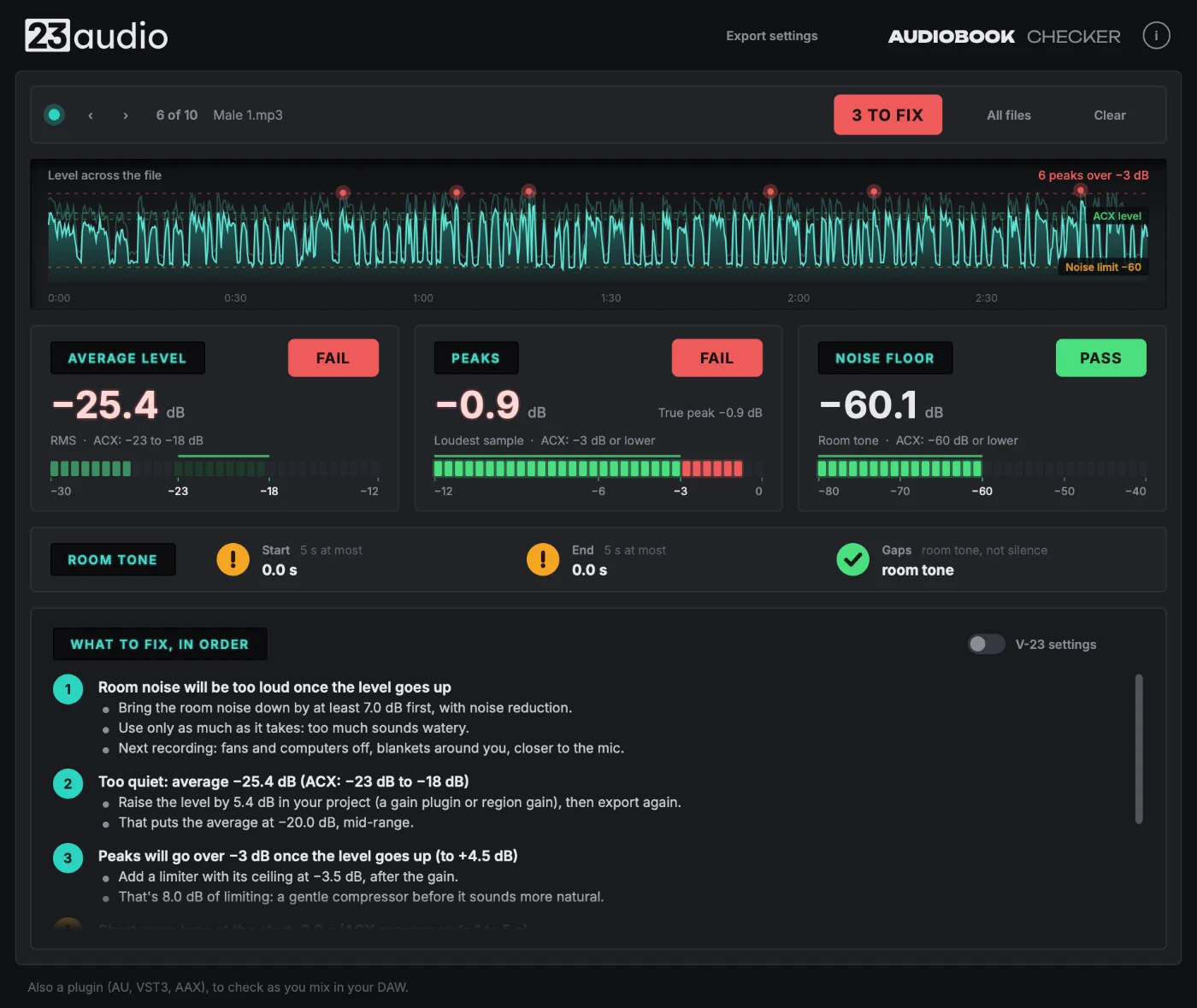
Task: Go to previous file with left chevron
Action: point(91,115)
